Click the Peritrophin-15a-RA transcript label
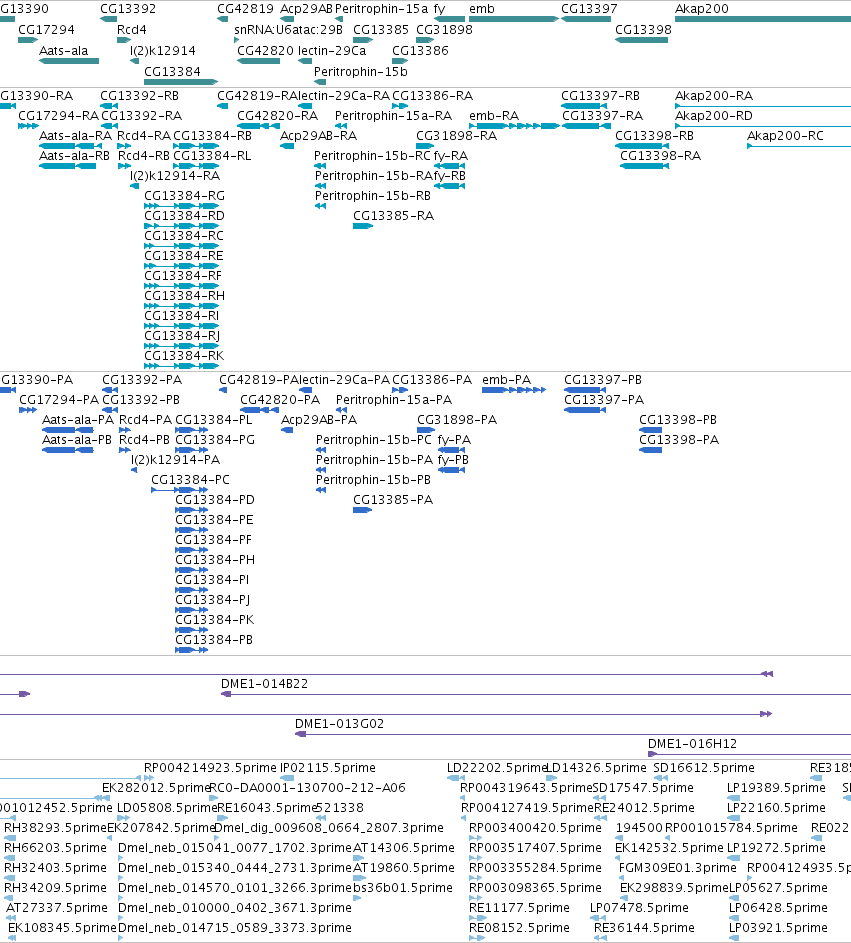The image size is (851, 943). click(393, 116)
